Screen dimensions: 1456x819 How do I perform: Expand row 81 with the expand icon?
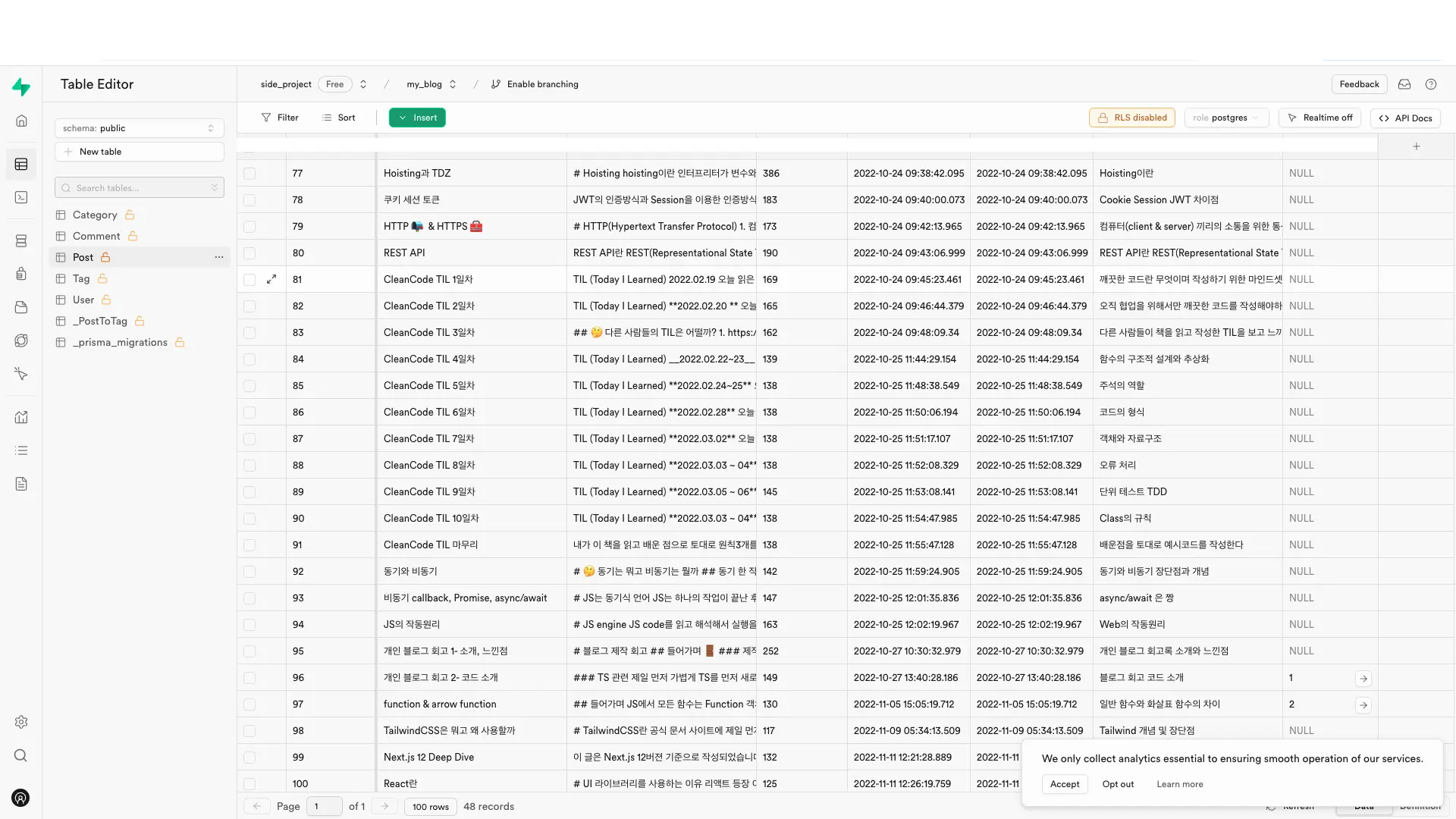(x=271, y=279)
